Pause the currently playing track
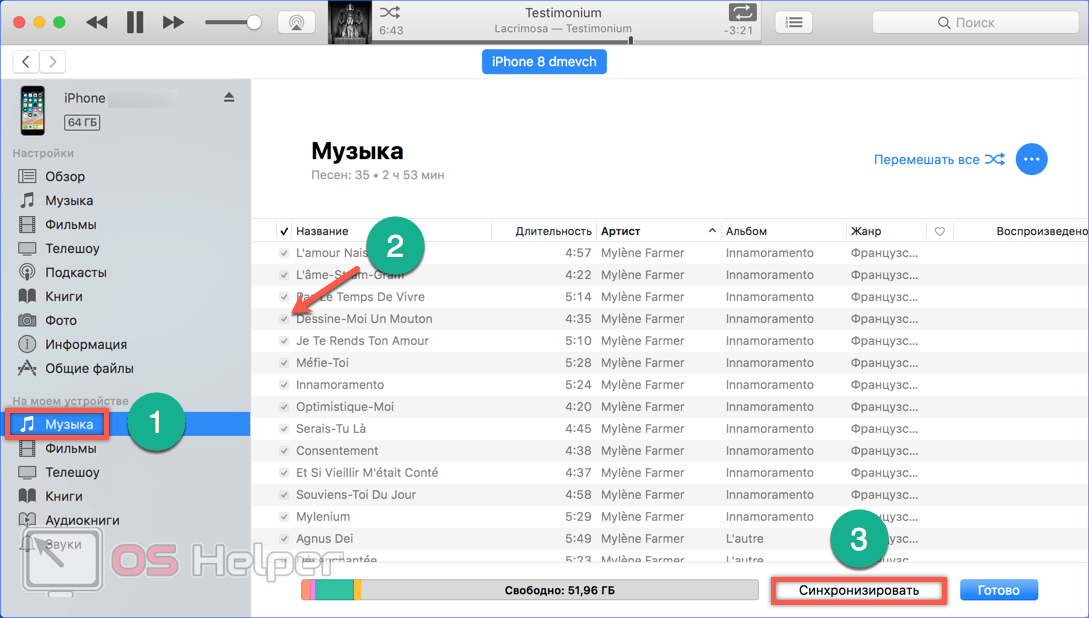Viewport: 1089px width, 618px height. (x=135, y=22)
